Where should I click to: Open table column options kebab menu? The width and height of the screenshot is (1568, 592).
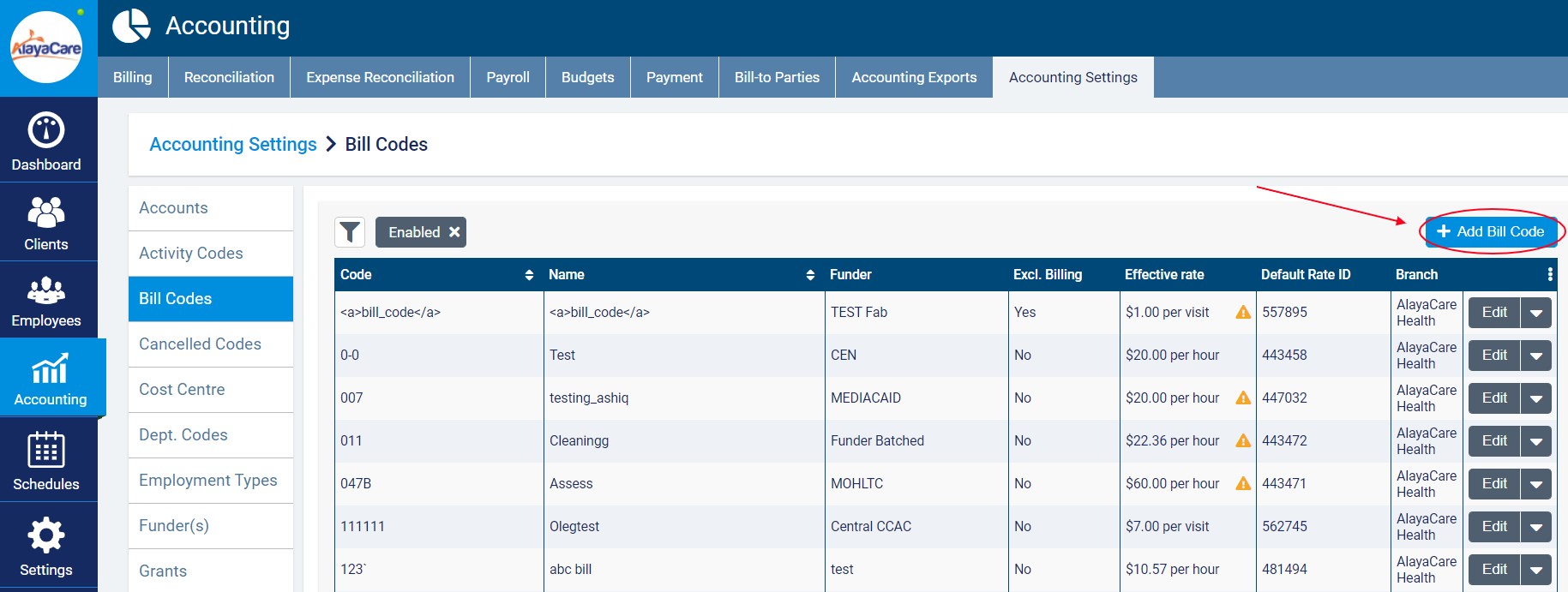[x=1549, y=274]
